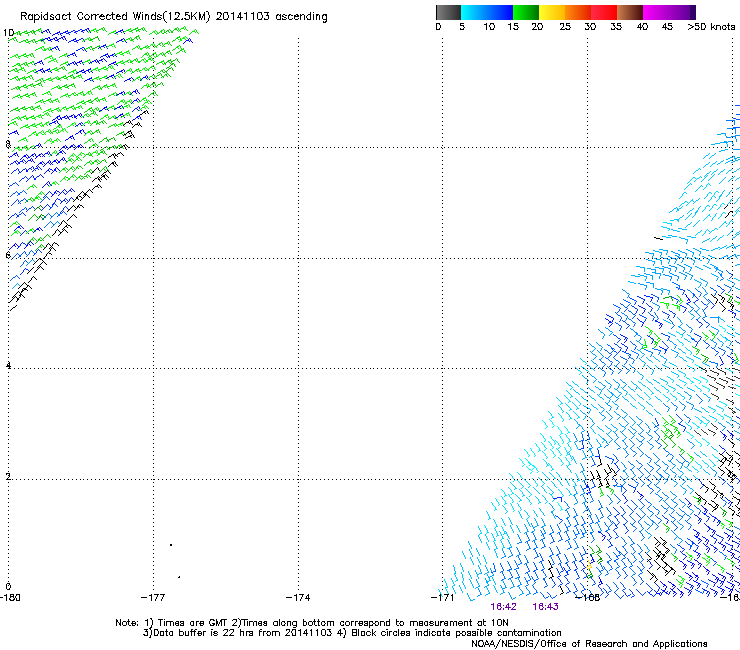Click the orange 25-30 knots legend swatch
Image resolution: width=740 pixels, height=650 pixels.
[578, 12]
